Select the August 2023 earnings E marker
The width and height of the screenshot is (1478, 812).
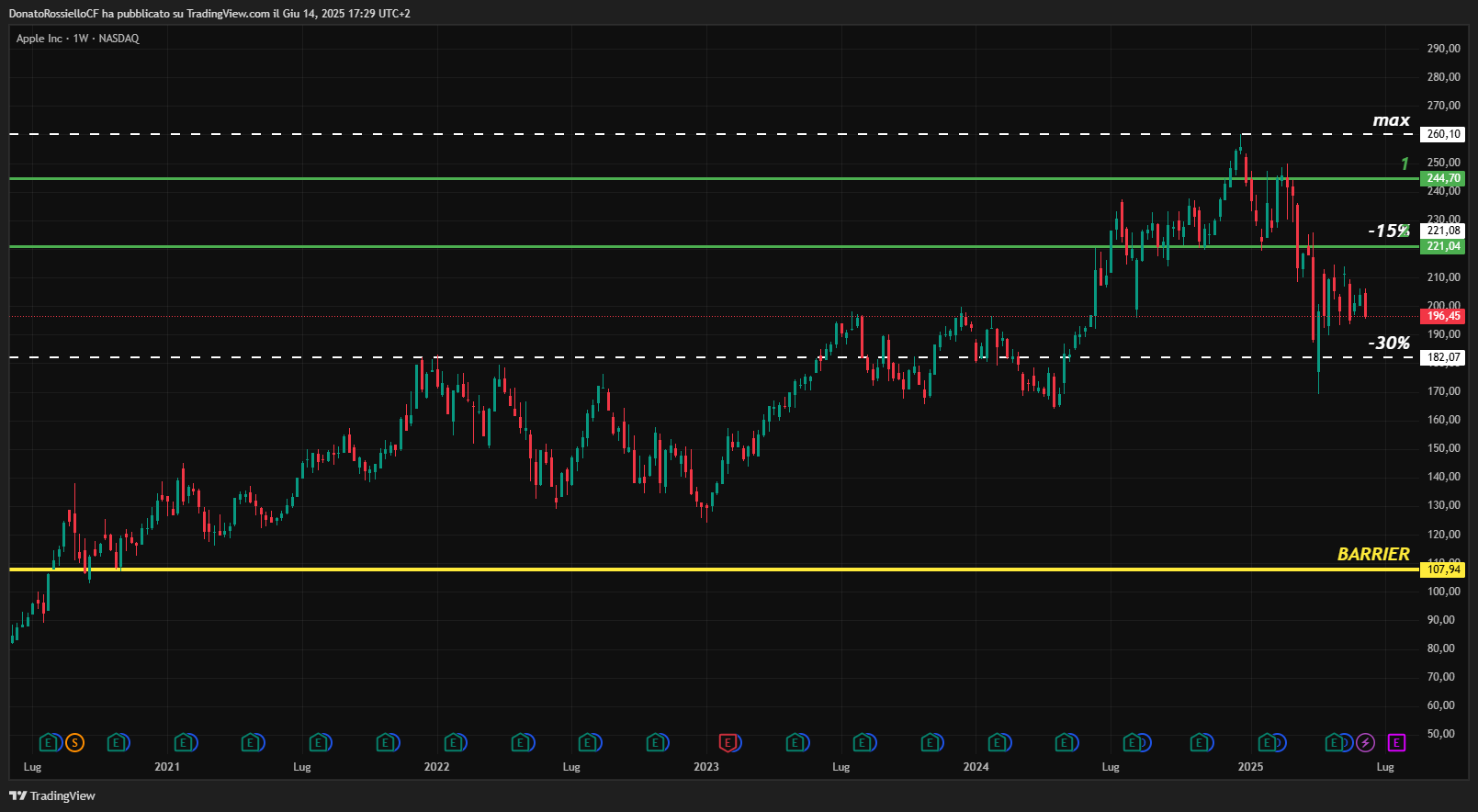(863, 742)
